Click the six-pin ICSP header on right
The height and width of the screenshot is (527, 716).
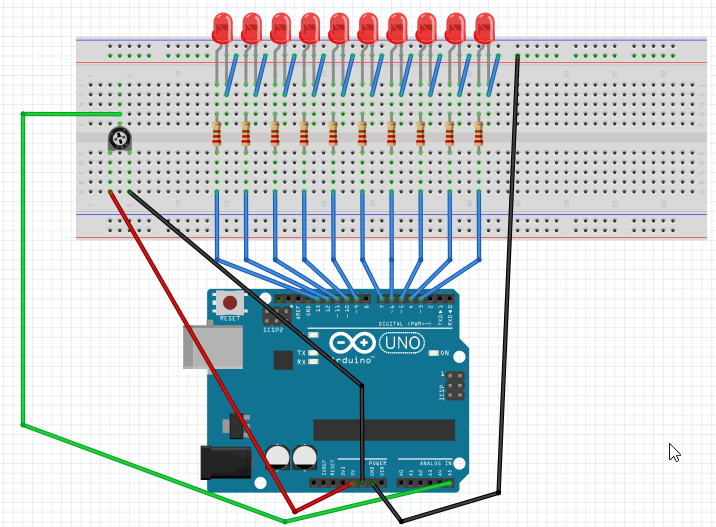pos(454,386)
